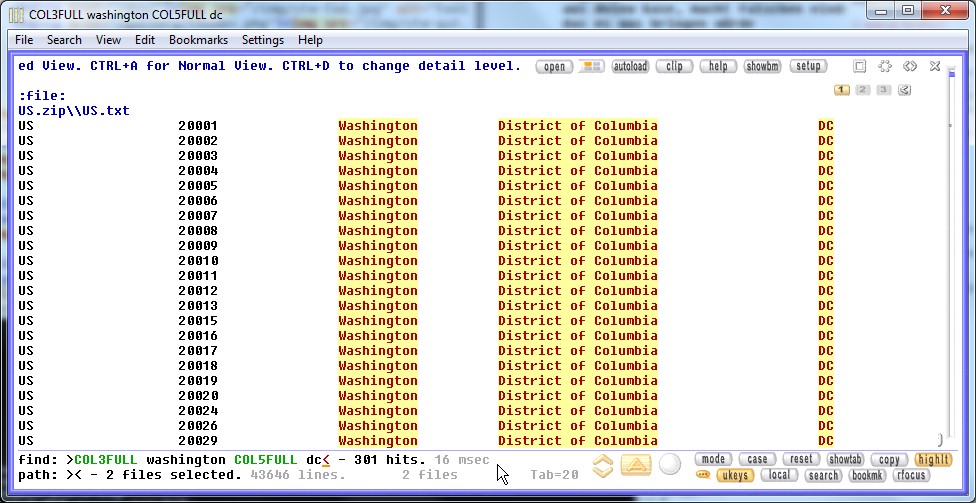976x503 pixels.
Task: Toggle the highlt highlight option
Action: click(933, 459)
